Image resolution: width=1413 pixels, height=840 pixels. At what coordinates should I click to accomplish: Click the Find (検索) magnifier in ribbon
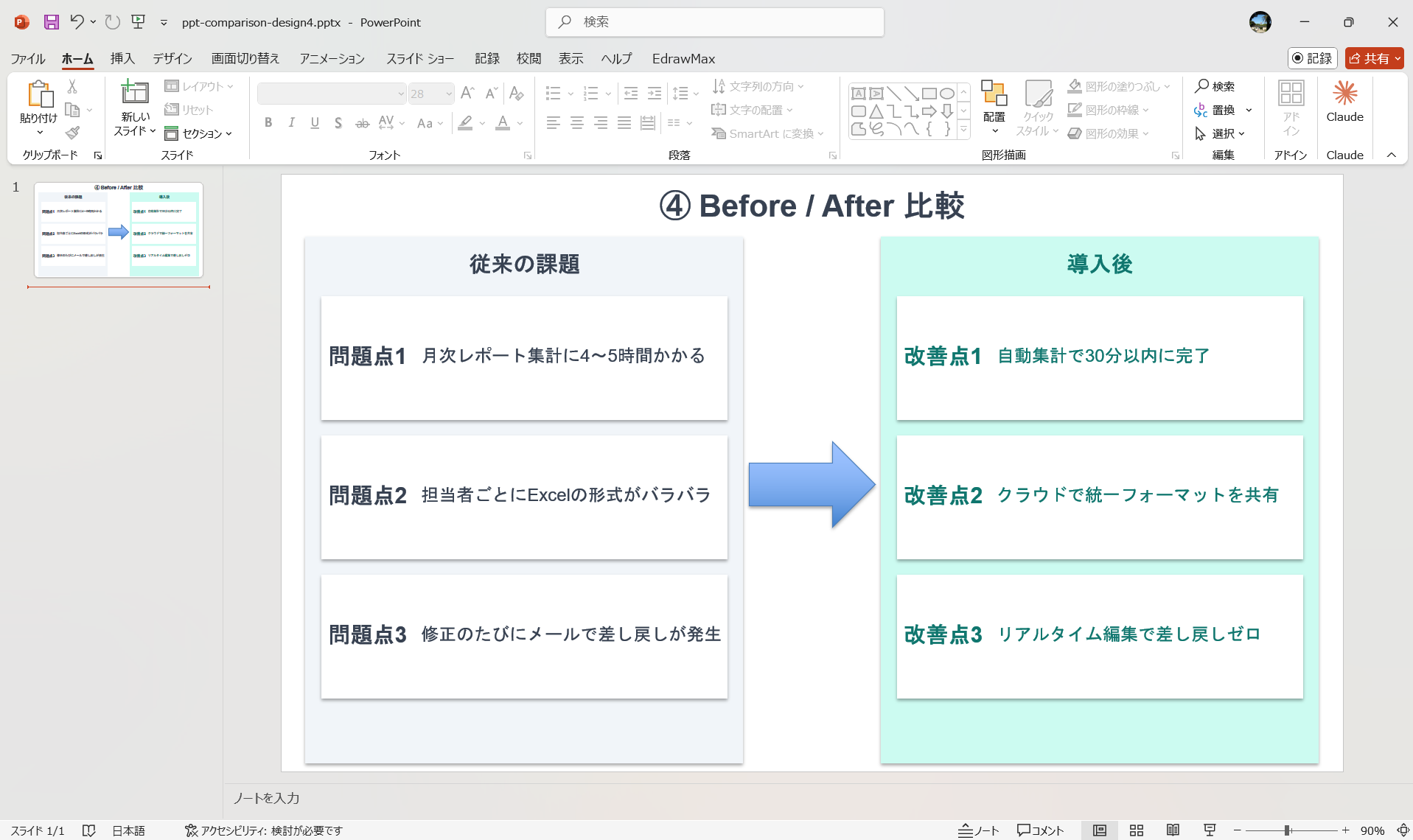point(1215,86)
